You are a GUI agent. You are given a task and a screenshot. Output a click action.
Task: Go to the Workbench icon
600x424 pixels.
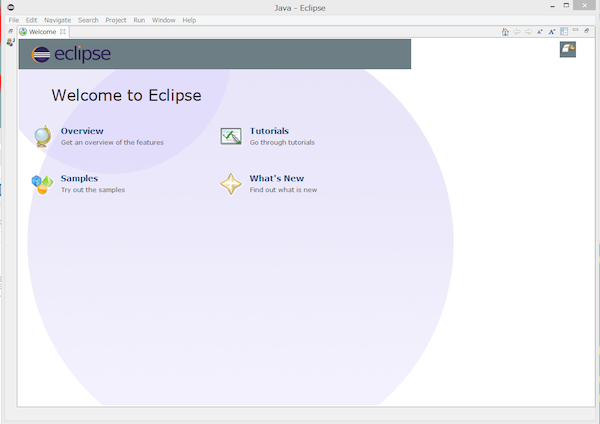point(568,49)
